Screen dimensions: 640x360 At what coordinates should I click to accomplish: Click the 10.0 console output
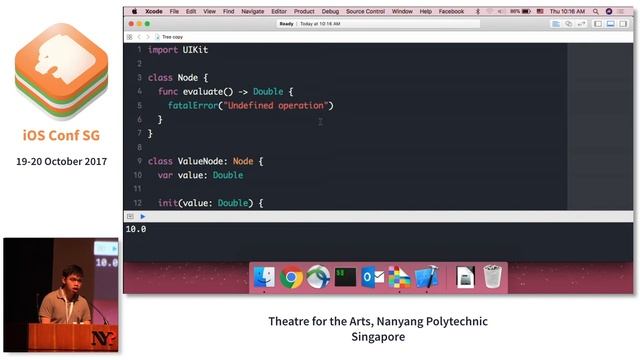tap(136, 229)
